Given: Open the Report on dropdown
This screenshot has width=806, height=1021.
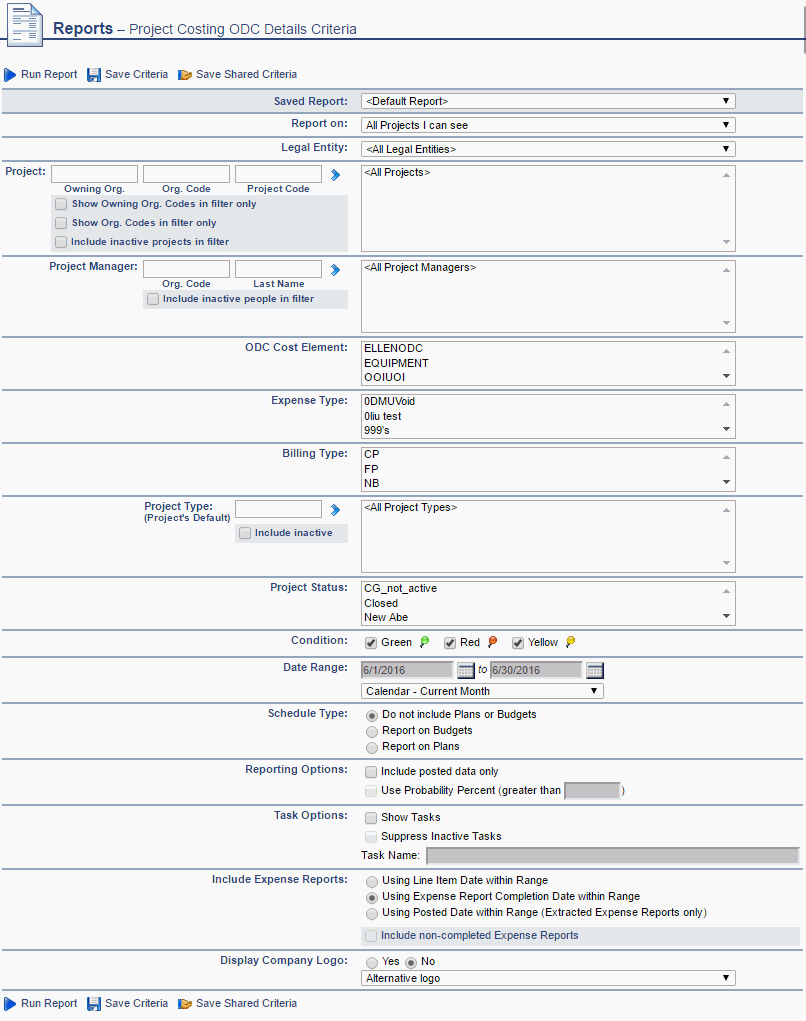Looking at the screenshot, I should [548, 125].
